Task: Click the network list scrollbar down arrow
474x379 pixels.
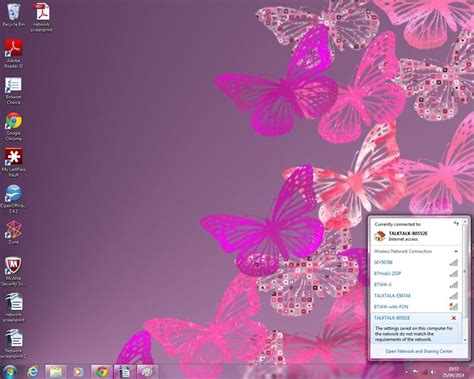Action: pos(465,340)
